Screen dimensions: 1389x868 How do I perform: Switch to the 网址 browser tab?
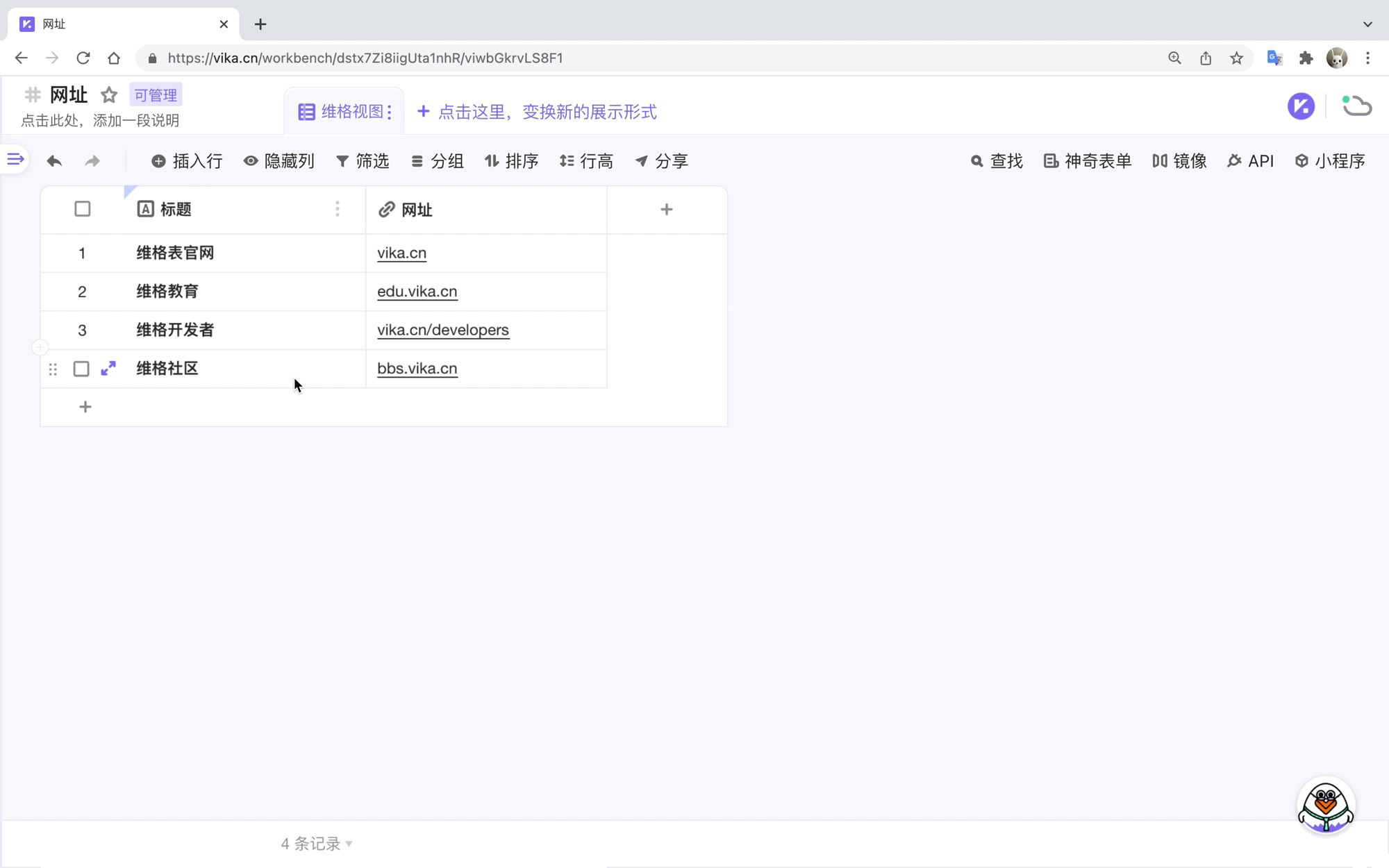[x=124, y=24]
